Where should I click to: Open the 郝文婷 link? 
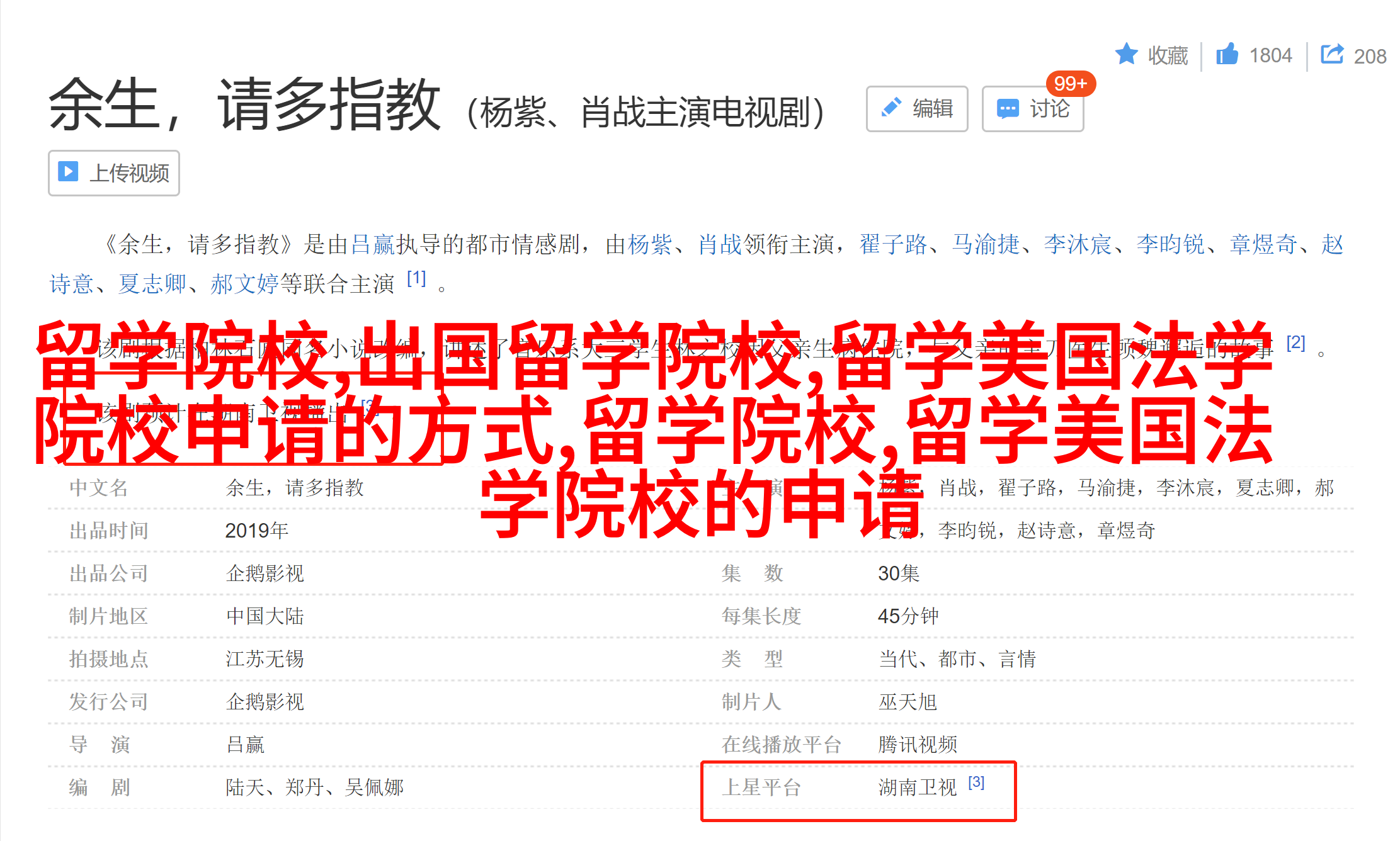[245, 284]
